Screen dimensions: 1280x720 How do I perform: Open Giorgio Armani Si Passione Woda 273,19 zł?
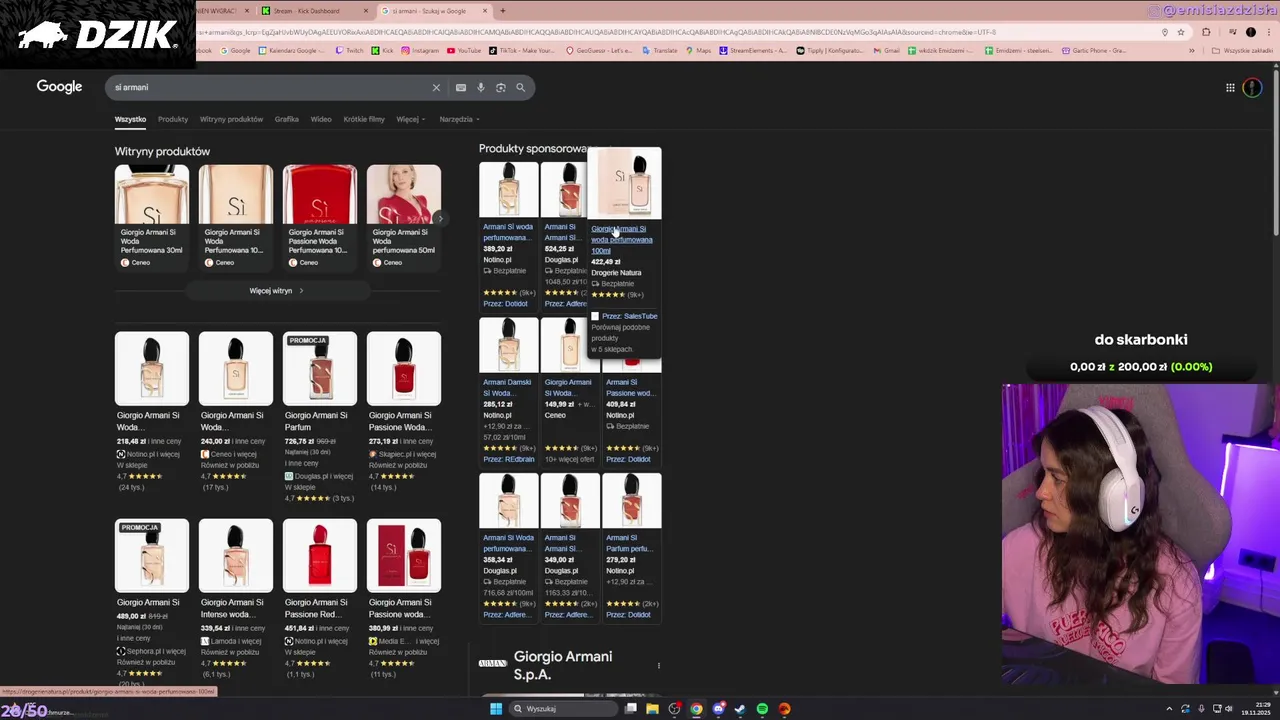click(404, 412)
